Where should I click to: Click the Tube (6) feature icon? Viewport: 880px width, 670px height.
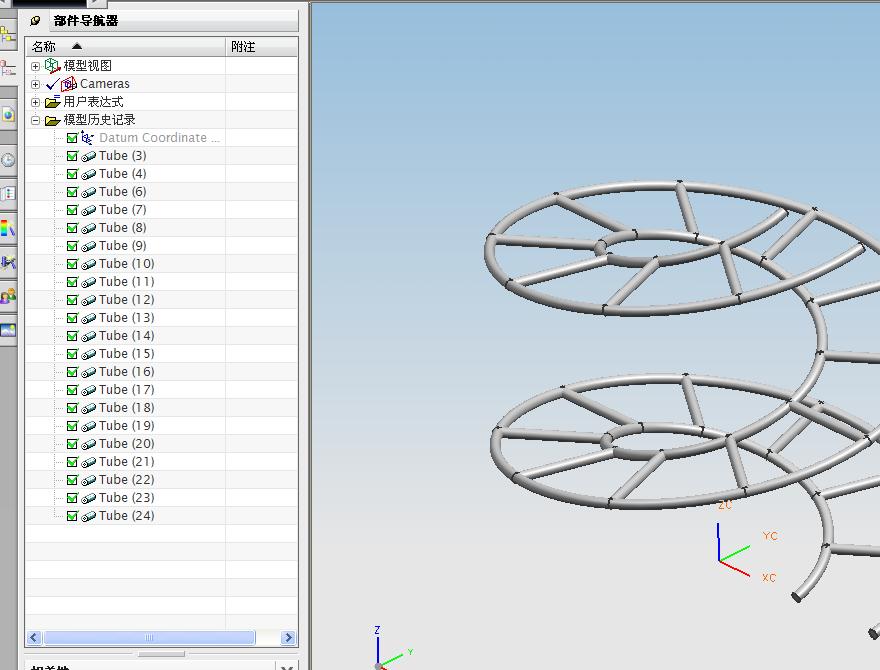pyautogui.click(x=88, y=192)
